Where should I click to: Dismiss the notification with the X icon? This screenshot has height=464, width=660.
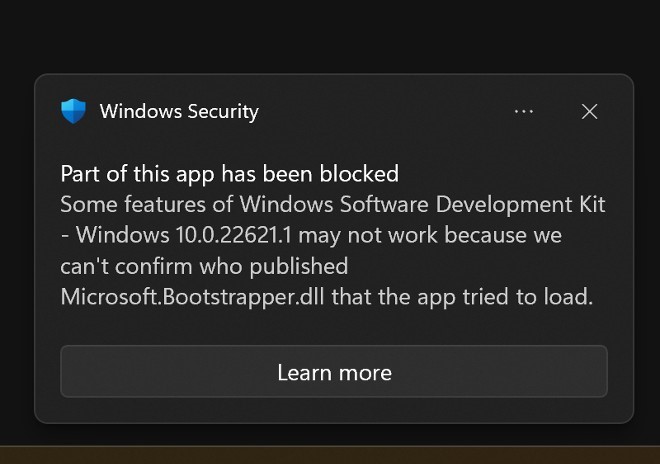(590, 111)
